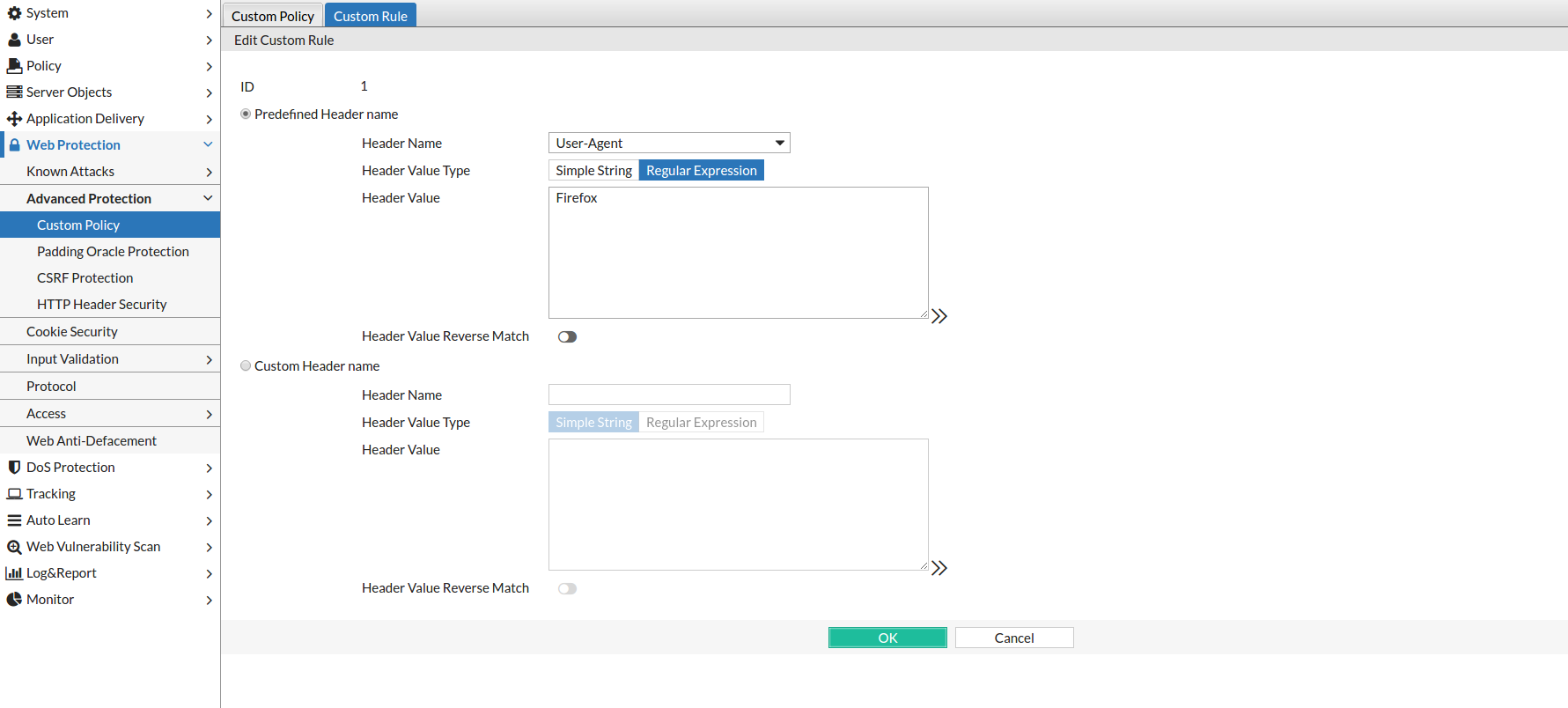Image resolution: width=1568 pixels, height=708 pixels.
Task: Click the Web Vulnerability Scan magnifier icon
Action: tap(14, 547)
